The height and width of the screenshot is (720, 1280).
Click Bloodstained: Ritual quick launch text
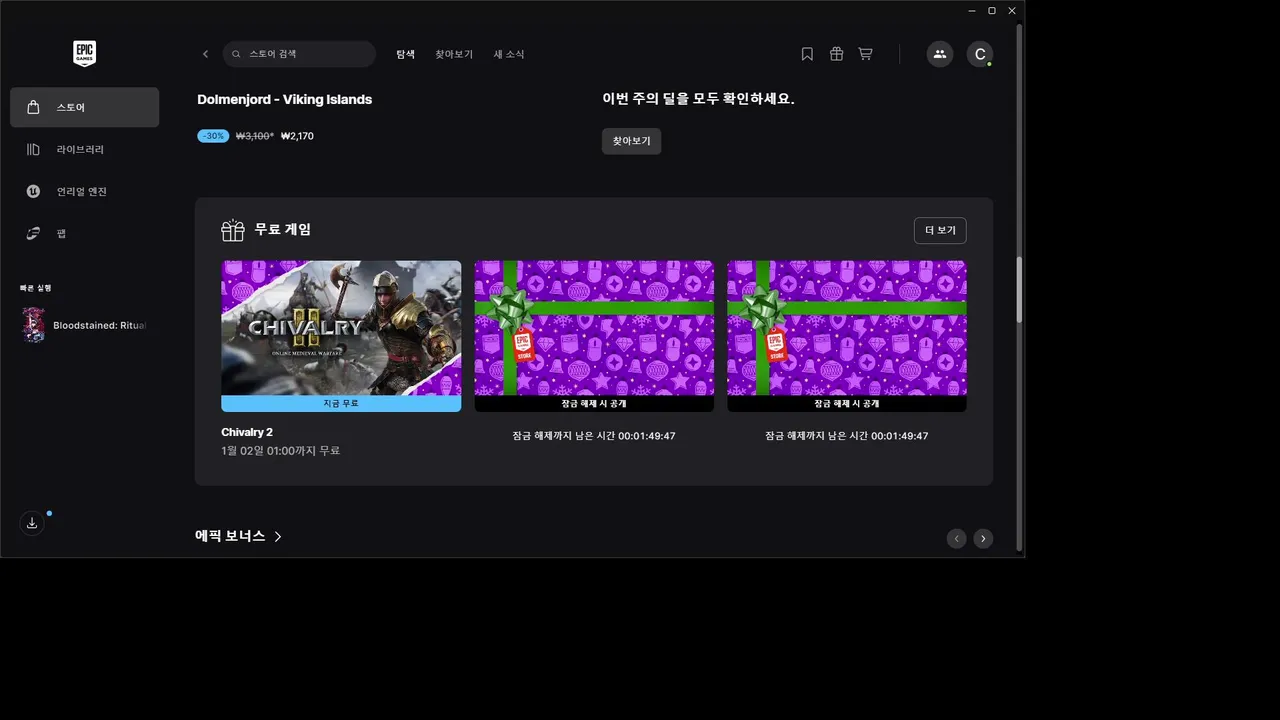[100, 325]
